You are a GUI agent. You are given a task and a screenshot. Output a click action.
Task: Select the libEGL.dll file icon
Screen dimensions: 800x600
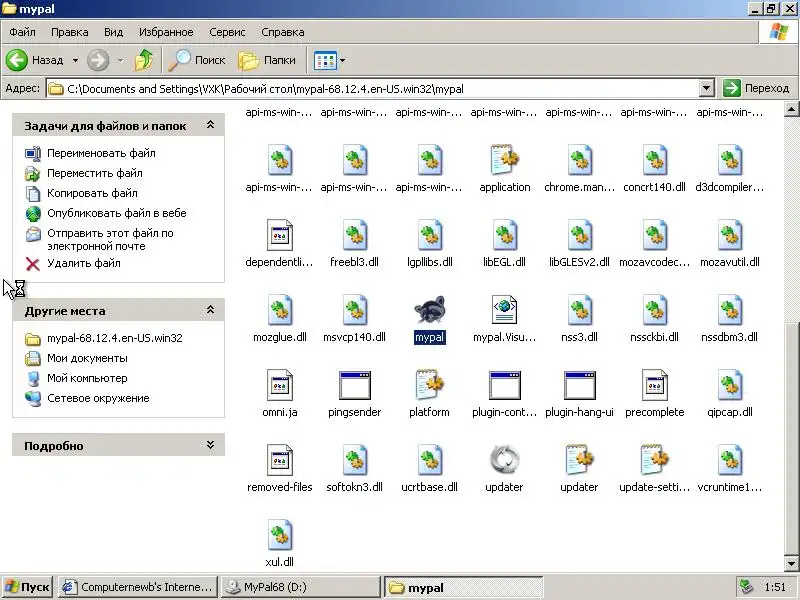(x=505, y=235)
